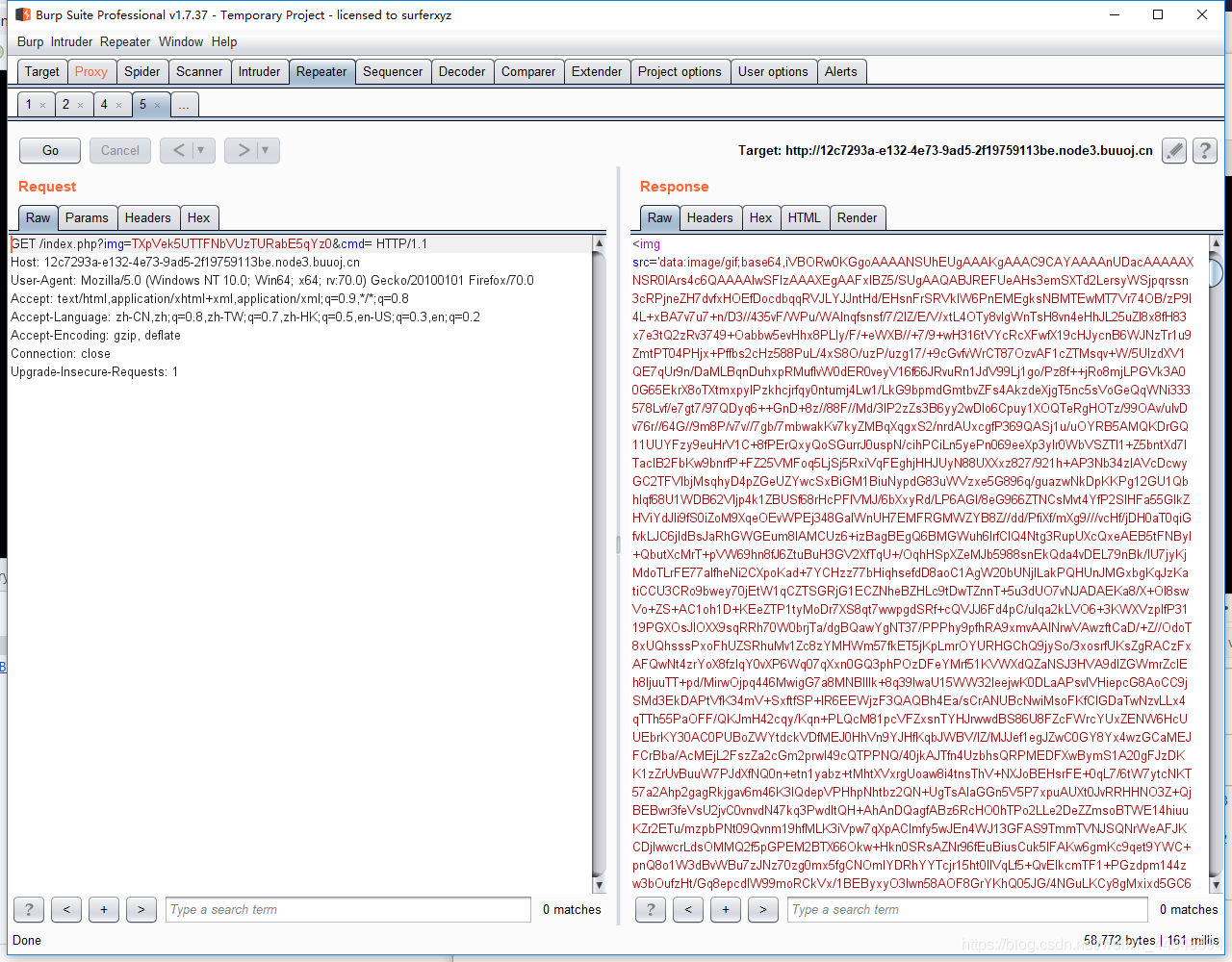Image resolution: width=1232 pixels, height=962 pixels.
Task: Show request Headers view
Action: 148,217
